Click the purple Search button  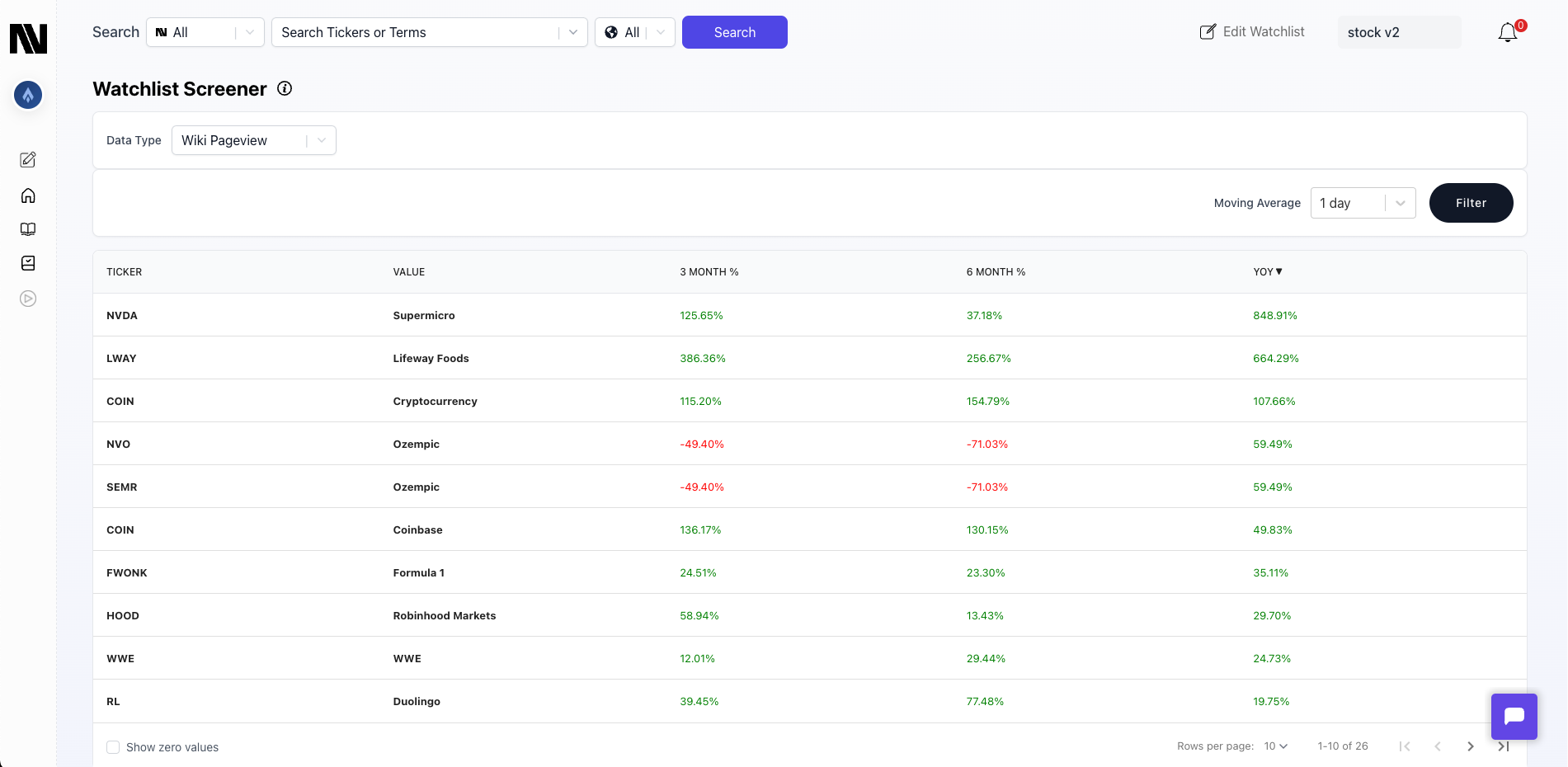tap(735, 32)
